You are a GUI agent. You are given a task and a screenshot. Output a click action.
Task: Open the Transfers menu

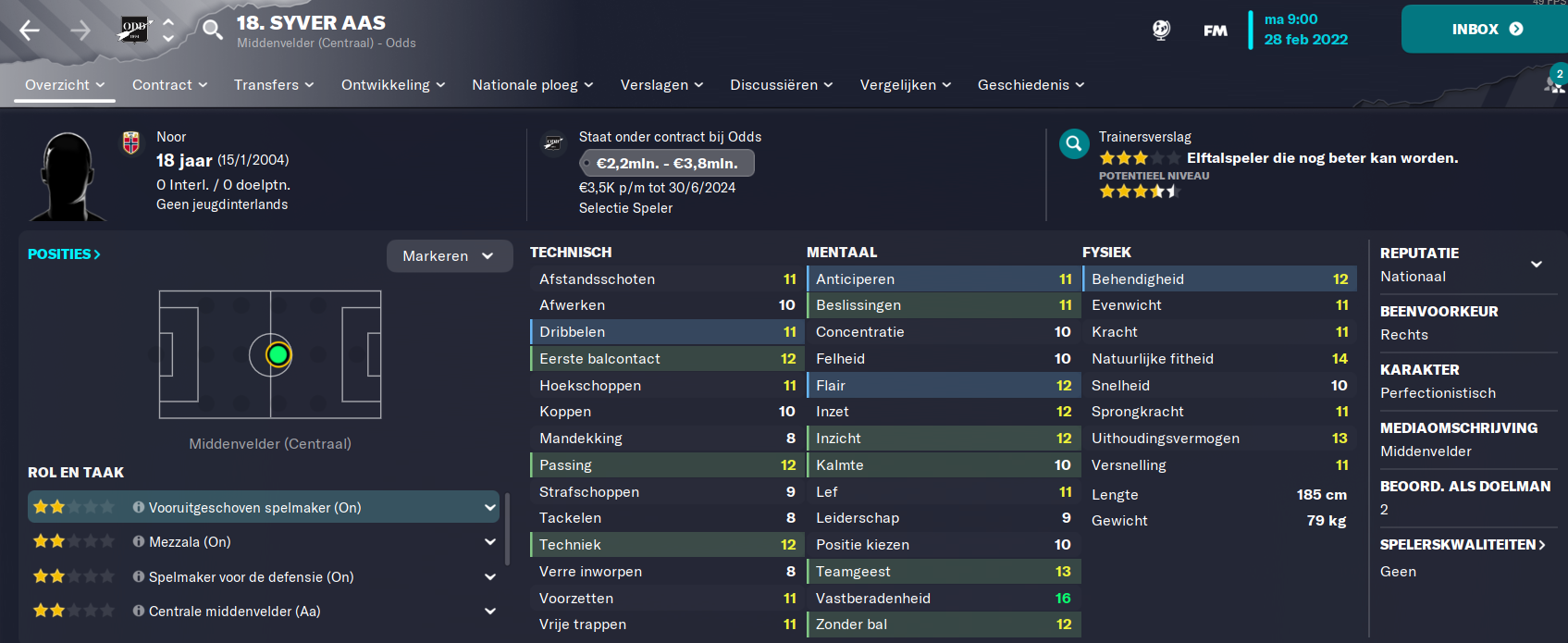click(274, 84)
